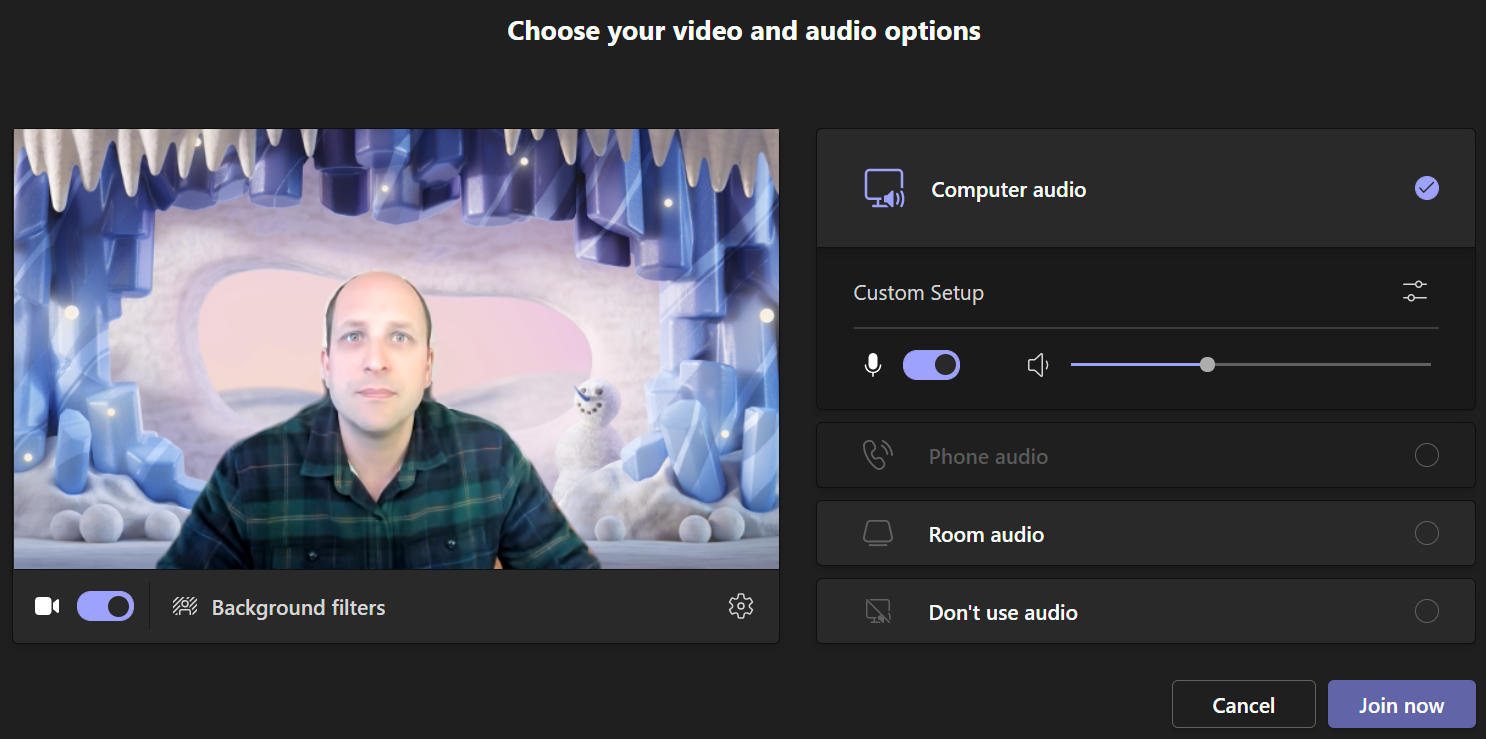Click the speaker volume slider handle

pos(1208,365)
